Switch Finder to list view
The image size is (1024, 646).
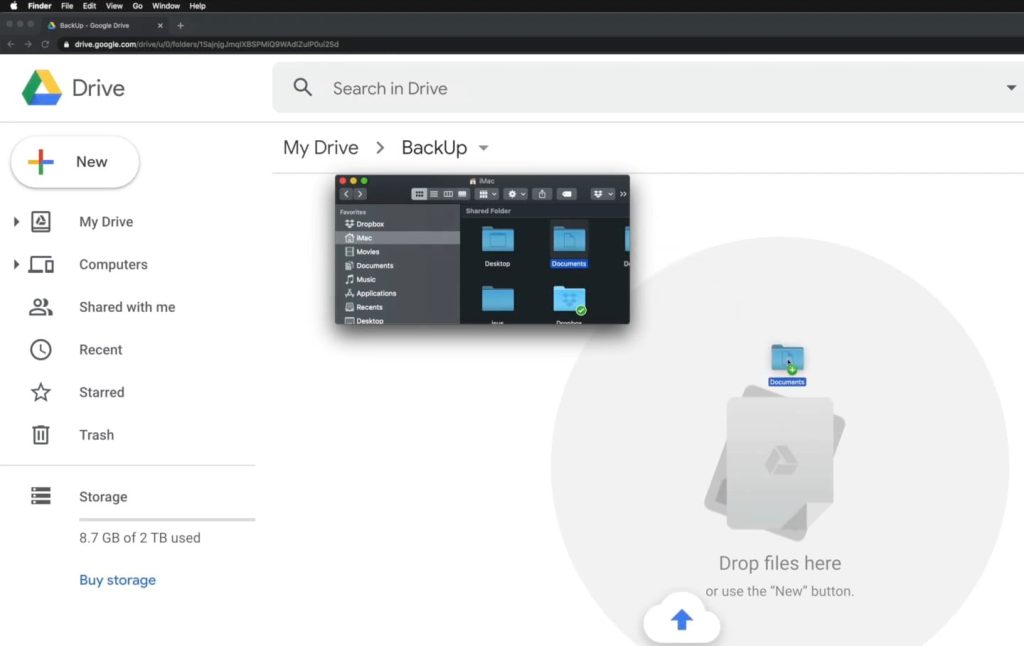click(x=434, y=194)
